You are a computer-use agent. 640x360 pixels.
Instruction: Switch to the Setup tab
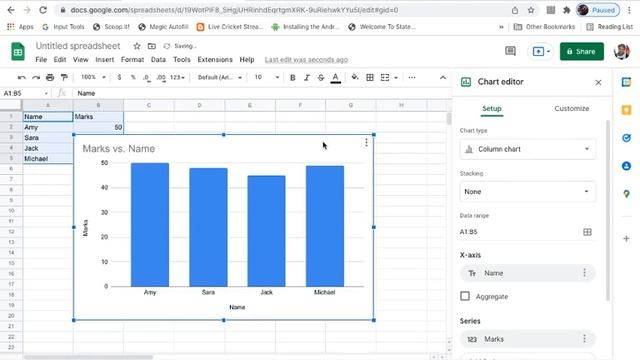tap(492, 109)
